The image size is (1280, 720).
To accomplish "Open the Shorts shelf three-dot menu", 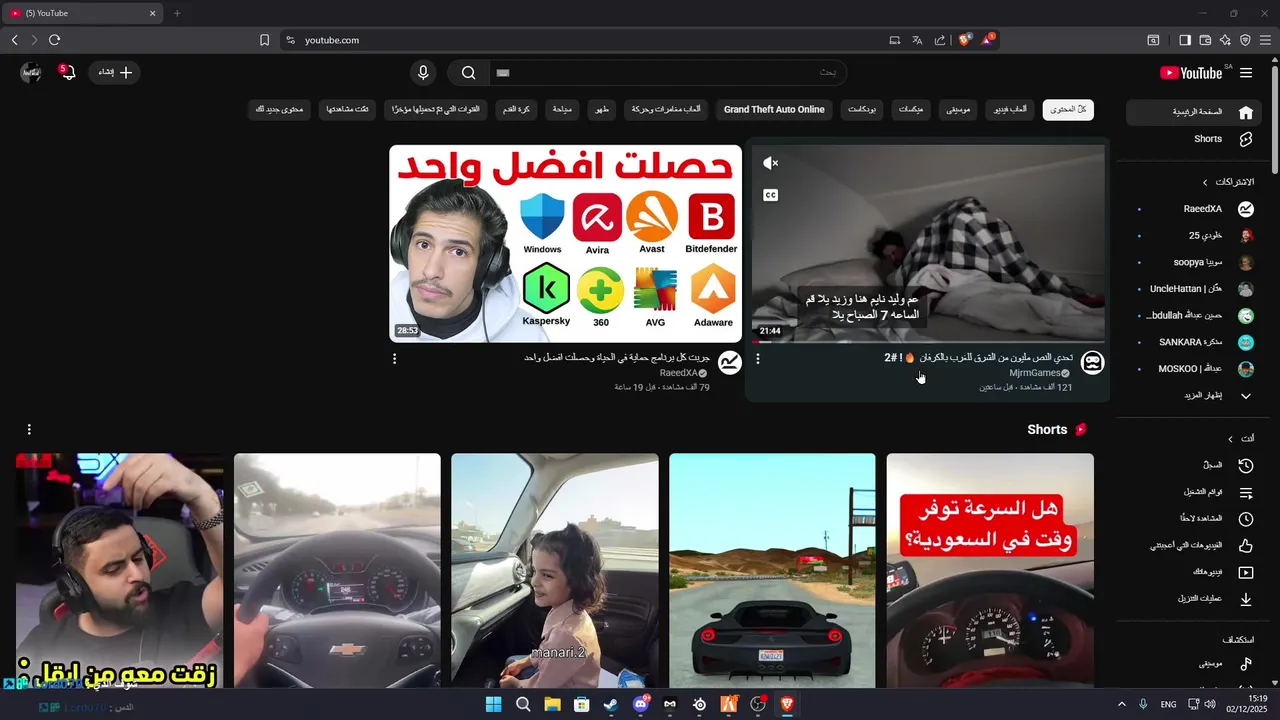I will pyautogui.click(x=29, y=429).
